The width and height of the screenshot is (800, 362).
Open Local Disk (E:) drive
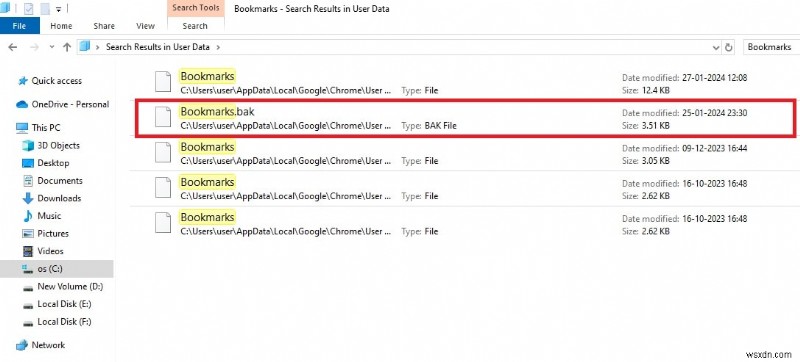point(64,304)
